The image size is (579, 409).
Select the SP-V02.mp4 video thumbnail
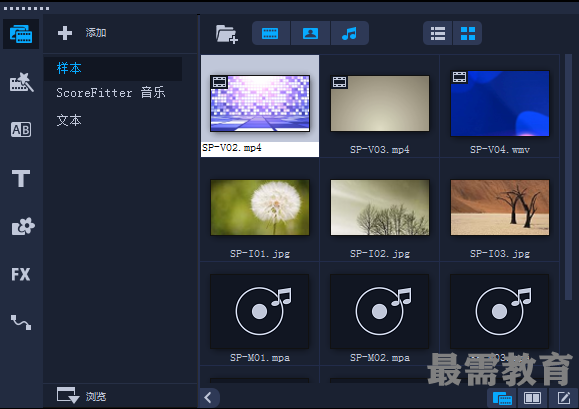click(260, 103)
